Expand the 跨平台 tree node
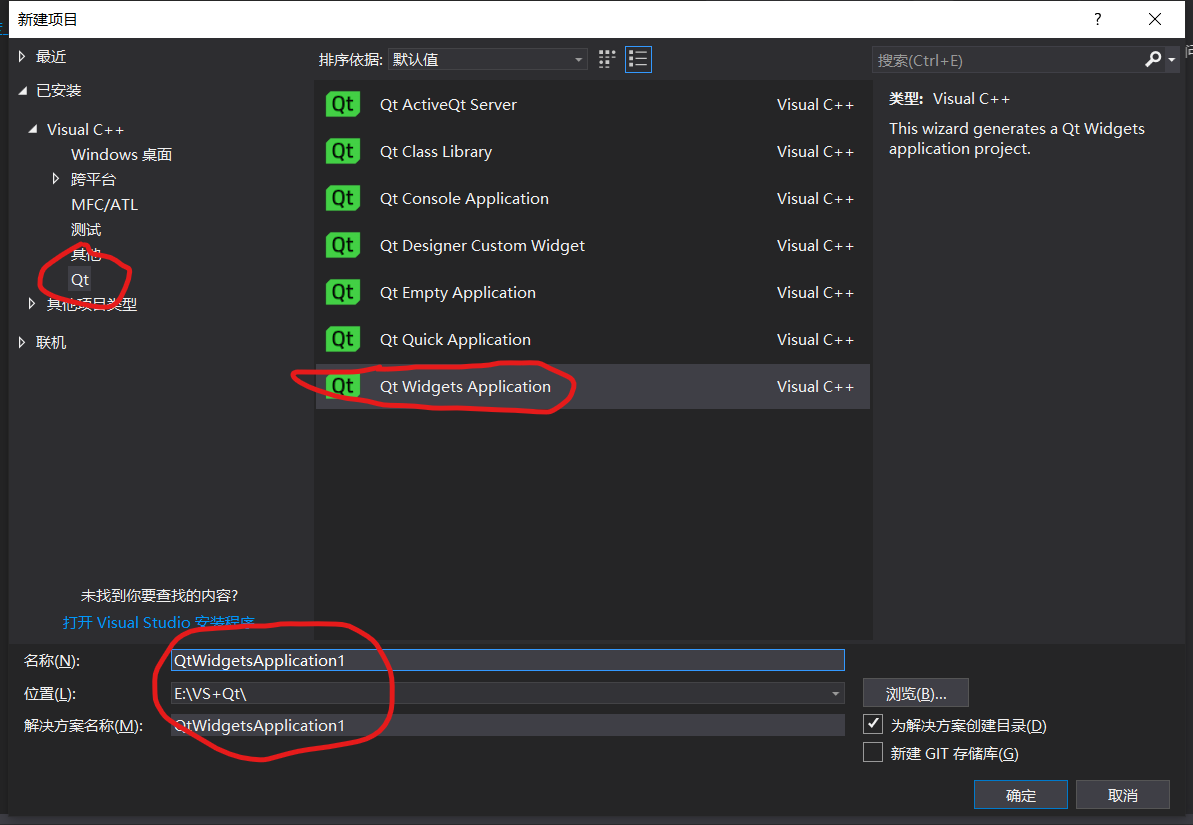Screen dimensions: 1193x825 point(56,179)
